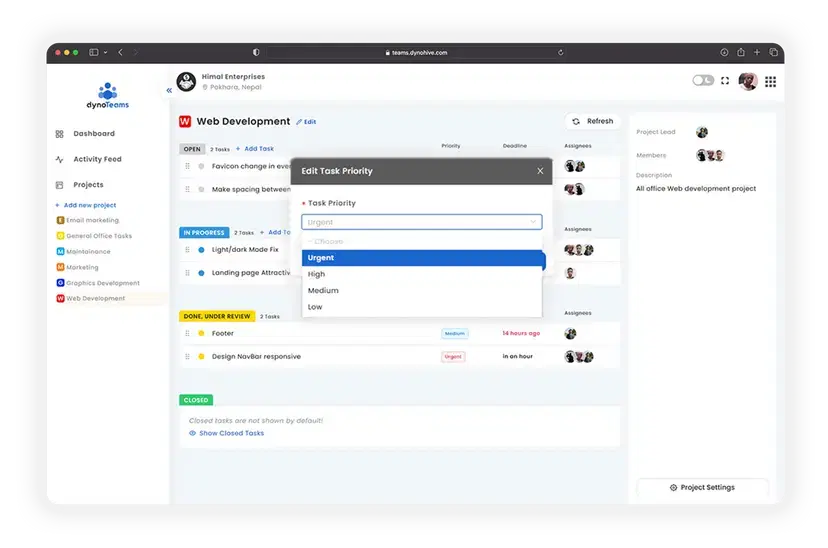828x548 pixels.
Task: Open the apps grid menu
Action: point(770,82)
